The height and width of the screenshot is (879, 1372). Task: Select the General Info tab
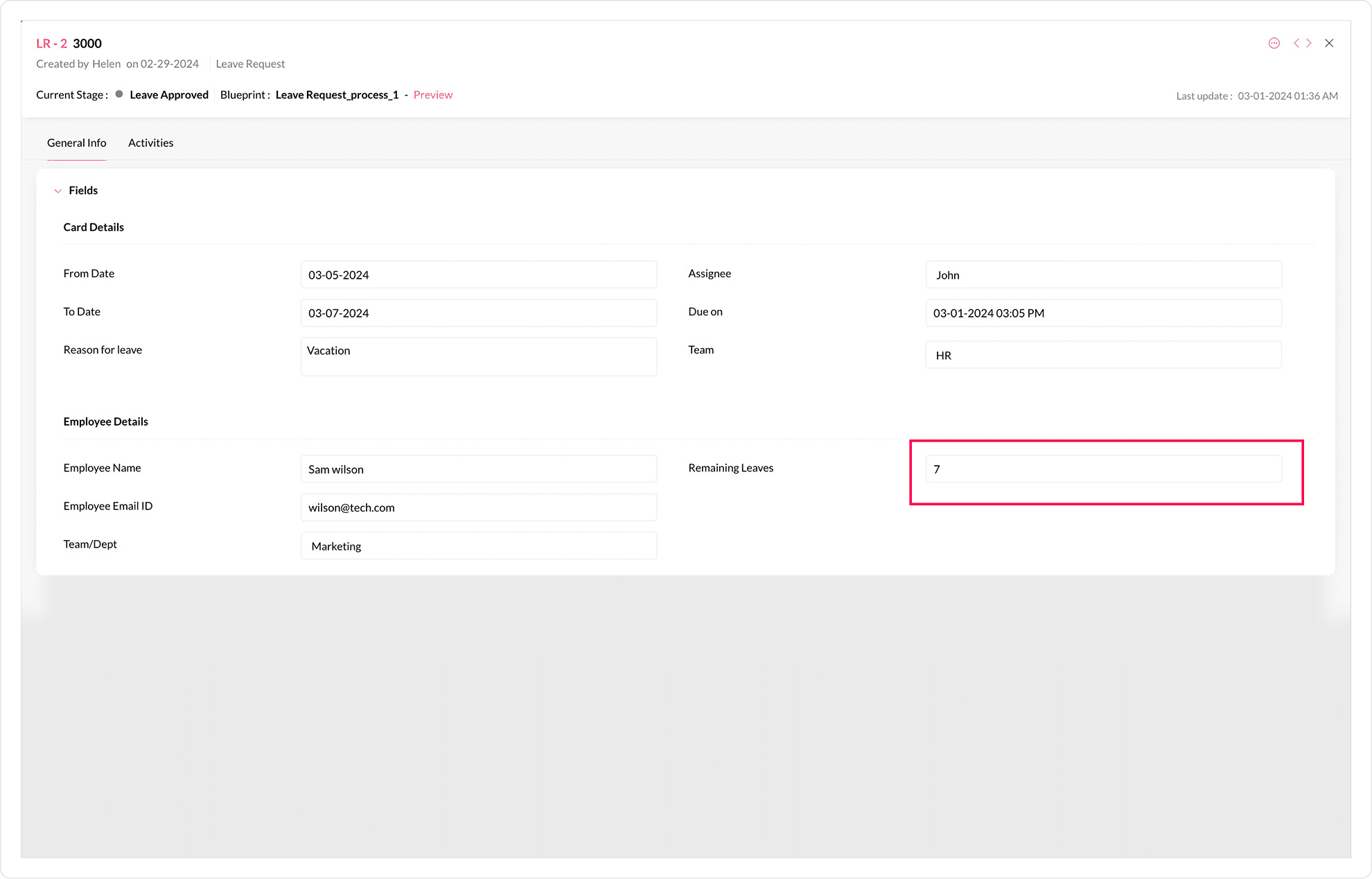pyautogui.click(x=76, y=143)
